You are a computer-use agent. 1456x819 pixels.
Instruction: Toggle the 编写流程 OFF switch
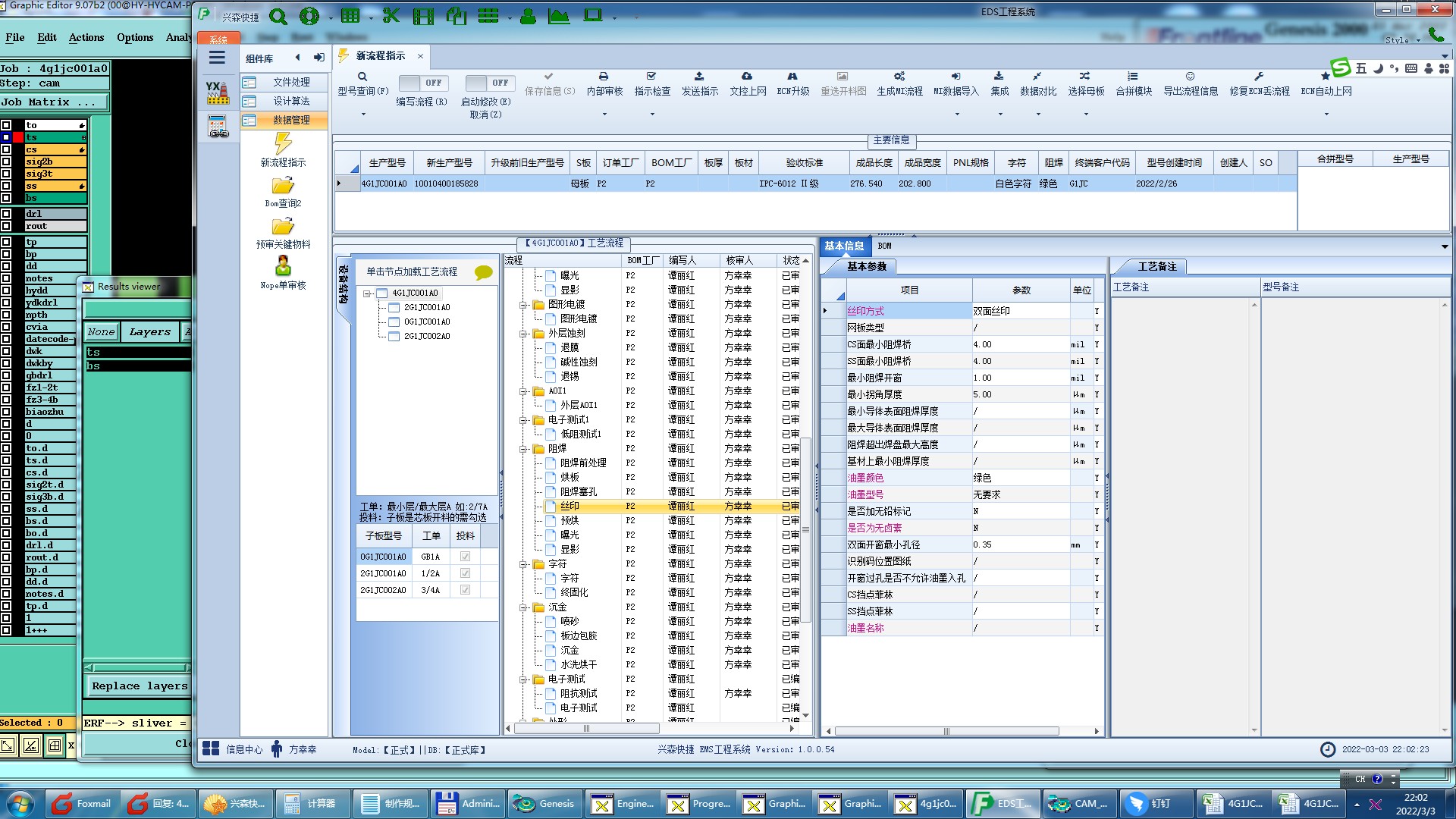pyautogui.click(x=422, y=83)
